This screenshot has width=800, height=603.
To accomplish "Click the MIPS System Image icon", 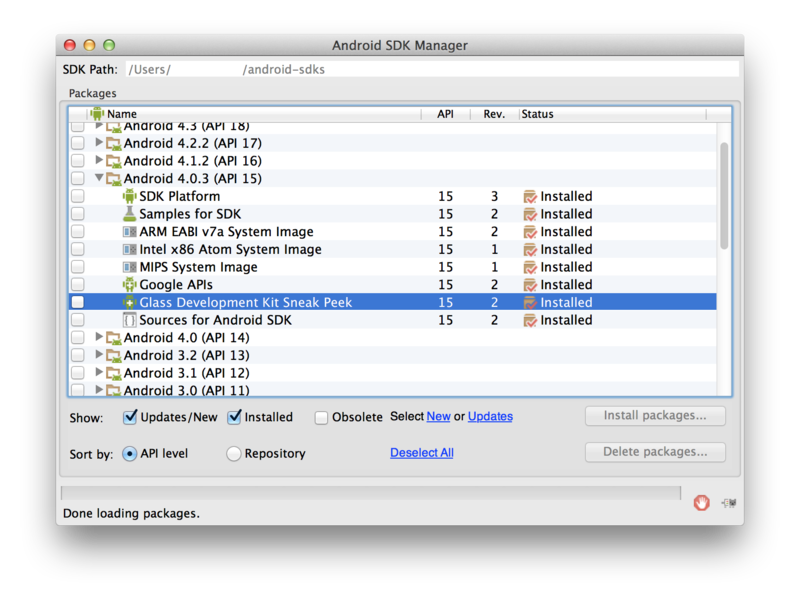I will (130, 267).
